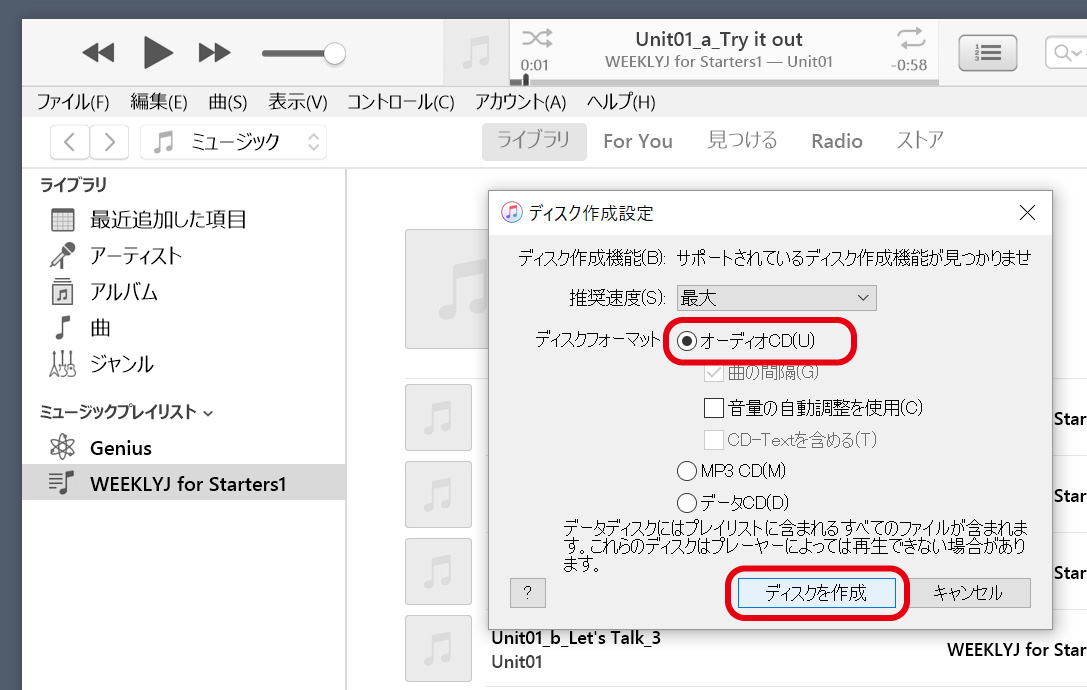Viewport: 1087px width, 690px height.
Task: Switch to the 見つける tab
Action: pos(742,141)
